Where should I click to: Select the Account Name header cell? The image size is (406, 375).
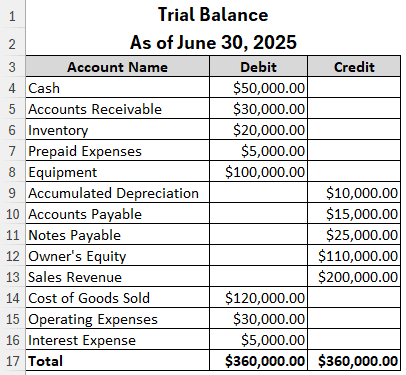(117, 67)
